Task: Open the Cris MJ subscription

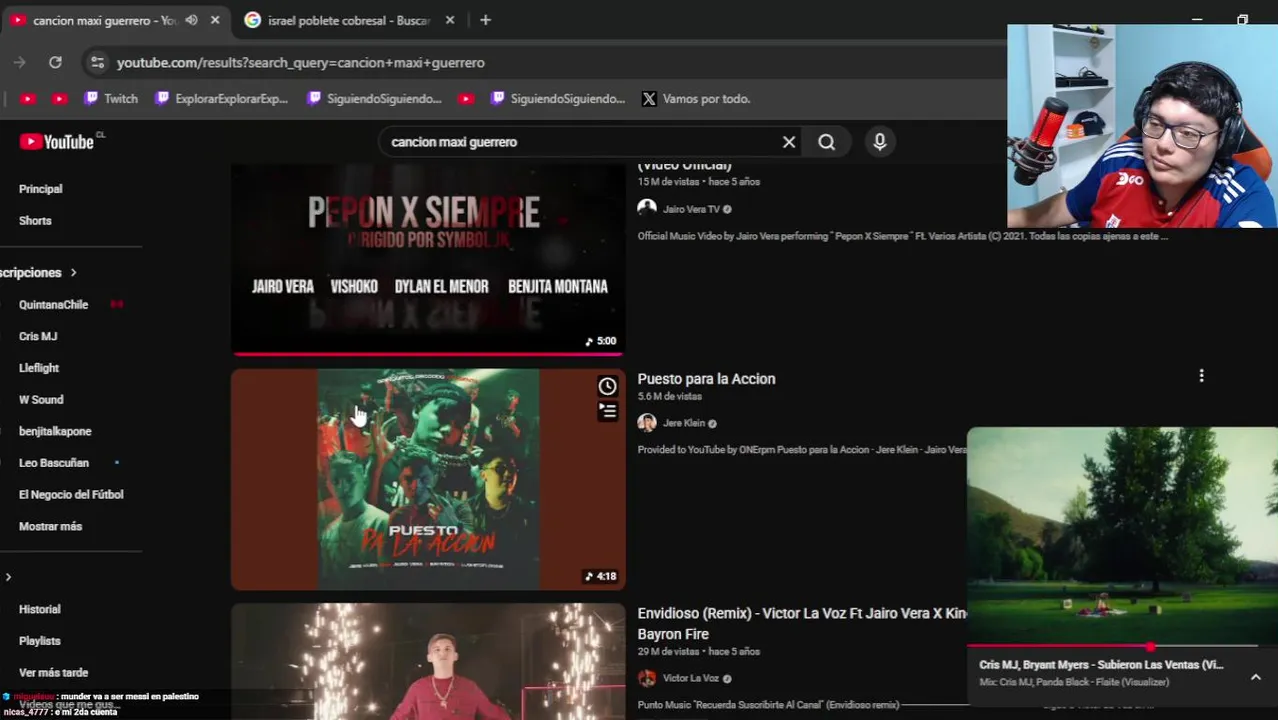Action: pyautogui.click(x=38, y=336)
